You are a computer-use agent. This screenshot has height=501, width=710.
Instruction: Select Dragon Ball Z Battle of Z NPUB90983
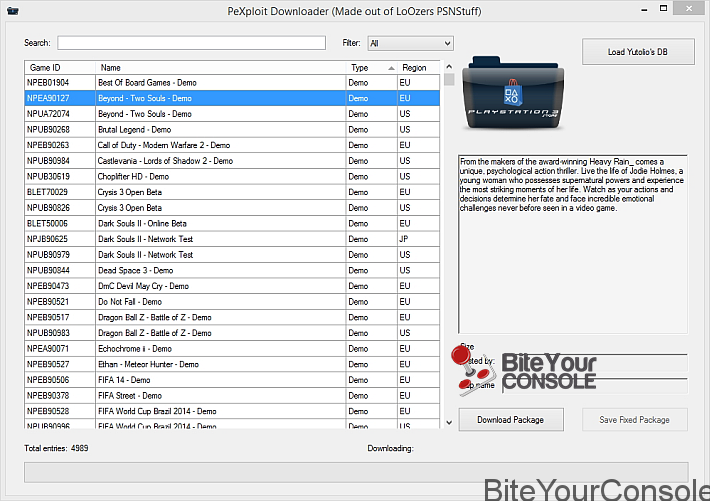coord(232,333)
